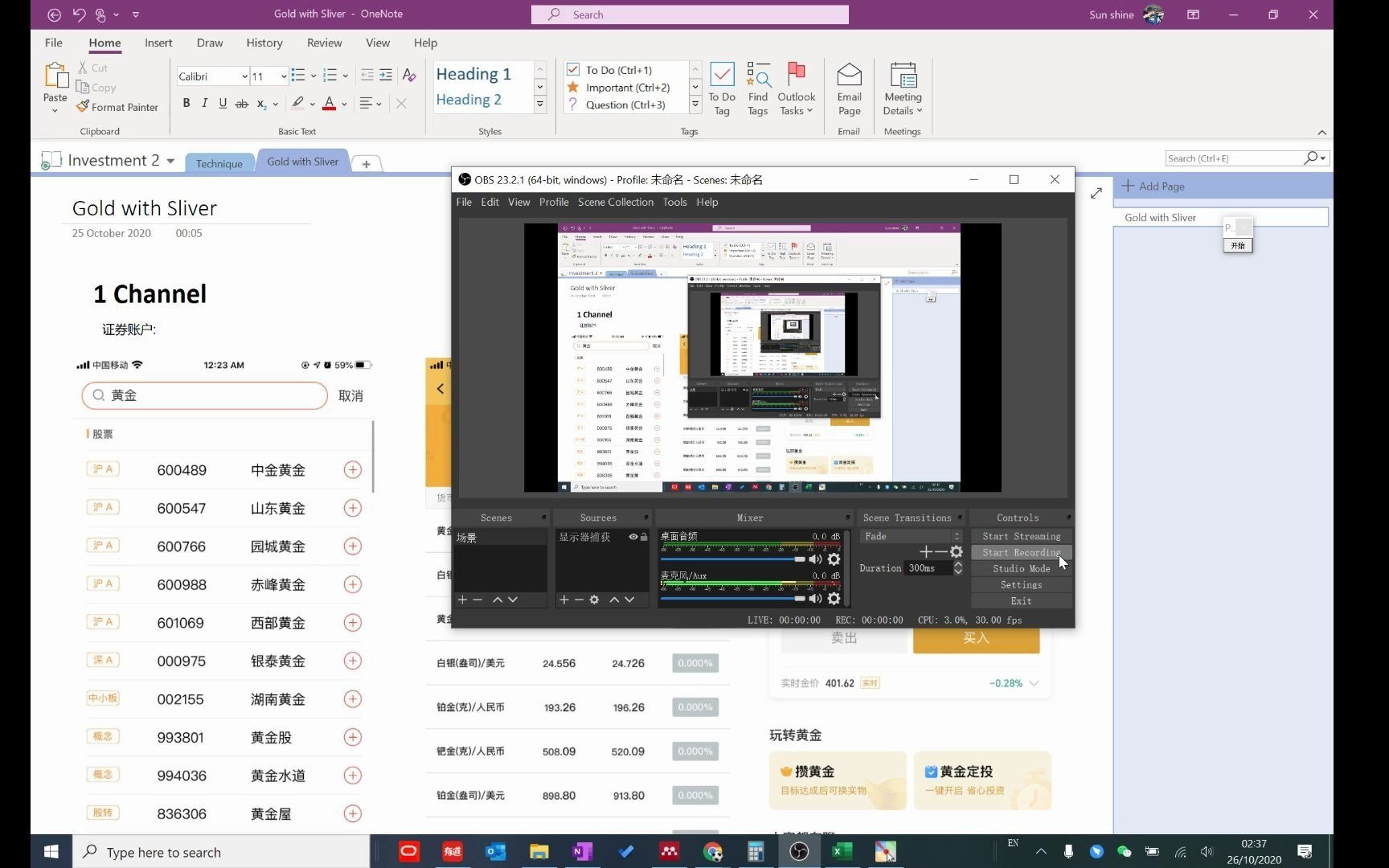The width and height of the screenshot is (1389, 868).
Task: Open the OBS Scene Collection menu
Action: click(x=616, y=202)
